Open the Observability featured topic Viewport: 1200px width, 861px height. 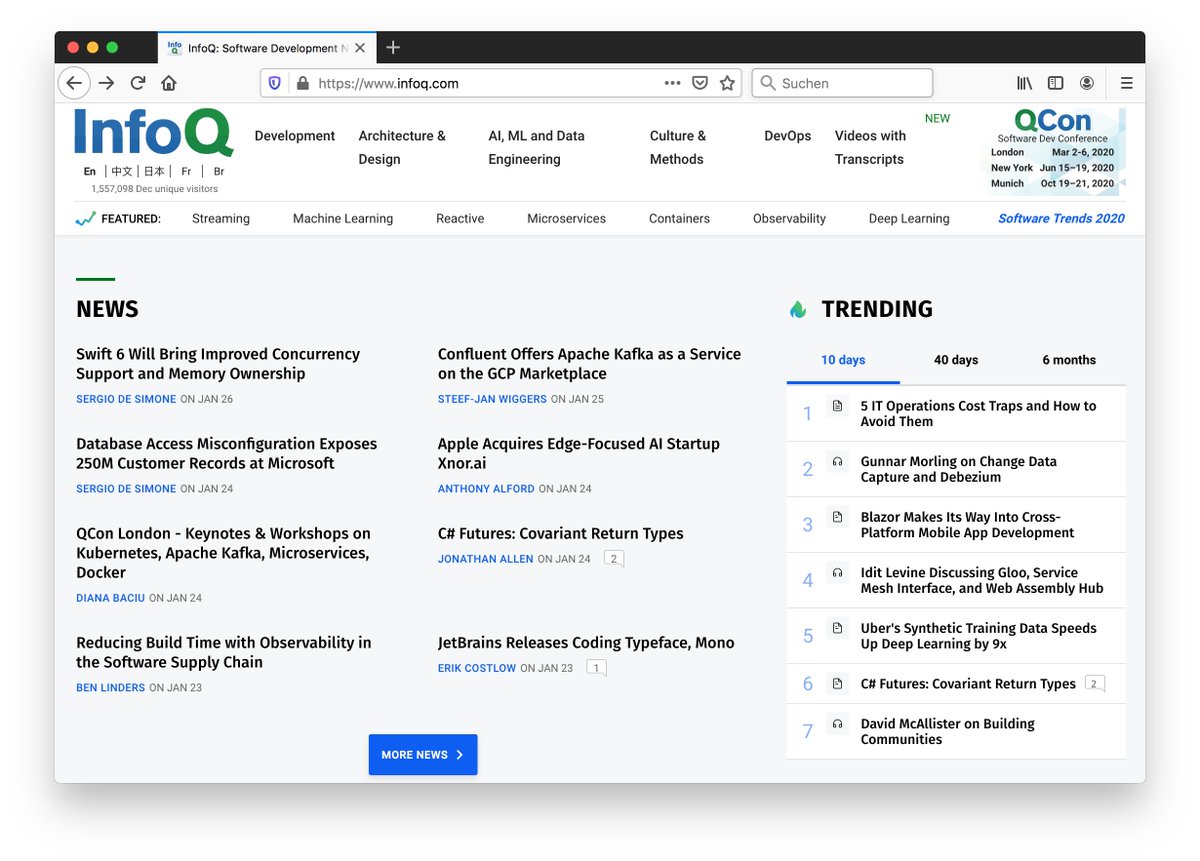789,218
